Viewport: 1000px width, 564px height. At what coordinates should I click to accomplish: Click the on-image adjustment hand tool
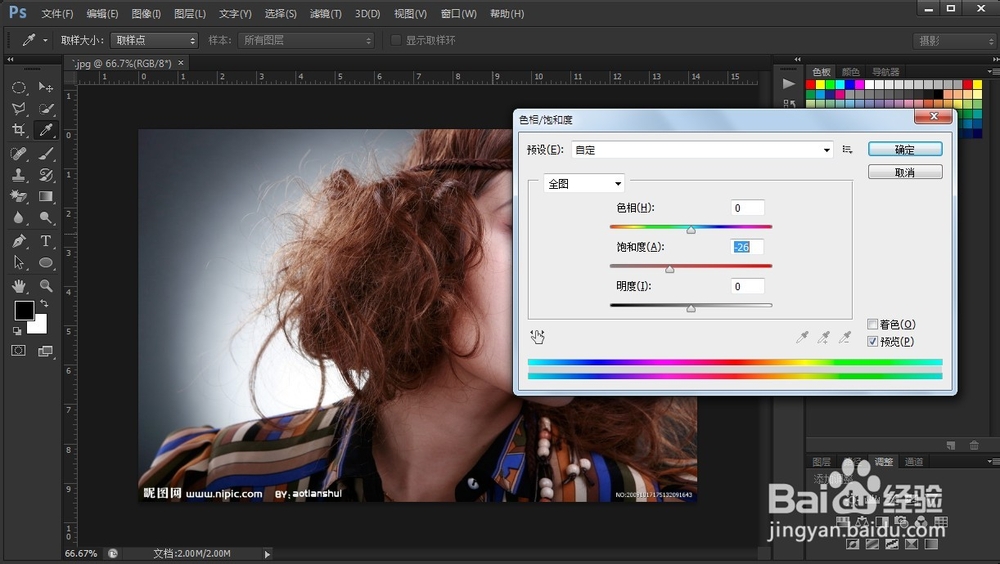pos(537,337)
